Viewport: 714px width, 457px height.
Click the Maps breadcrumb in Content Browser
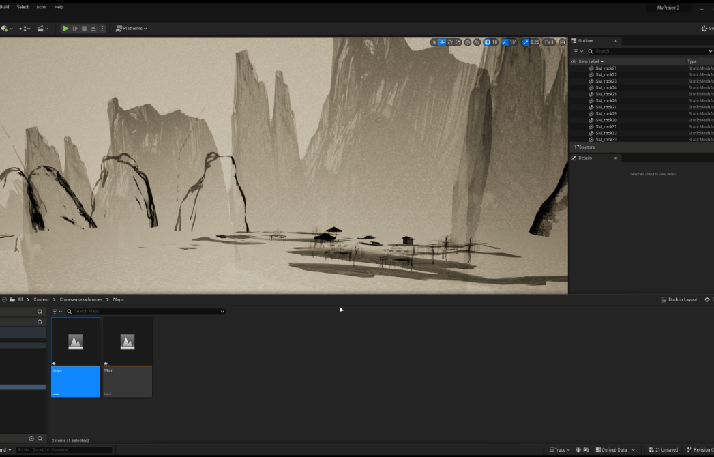click(117, 300)
